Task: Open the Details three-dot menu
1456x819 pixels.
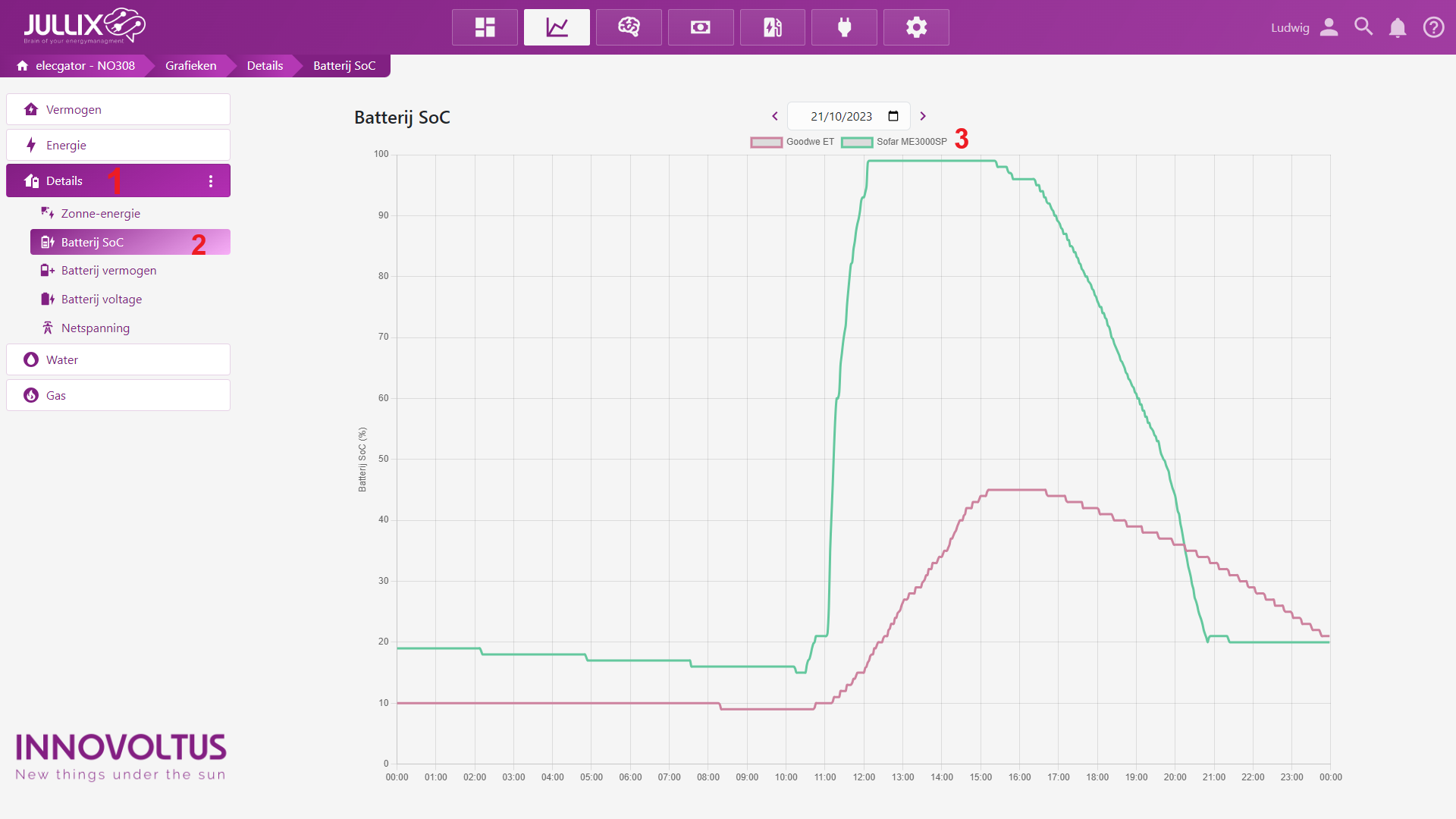Action: [x=211, y=181]
